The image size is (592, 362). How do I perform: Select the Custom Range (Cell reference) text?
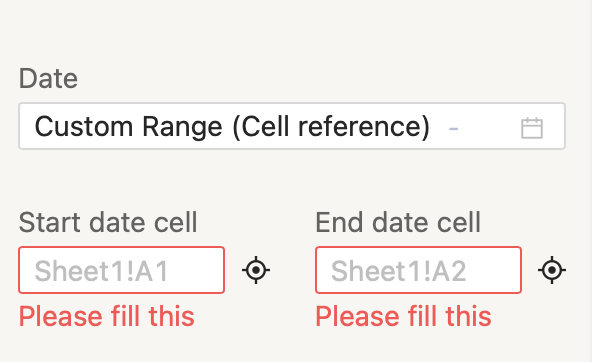(x=232, y=126)
